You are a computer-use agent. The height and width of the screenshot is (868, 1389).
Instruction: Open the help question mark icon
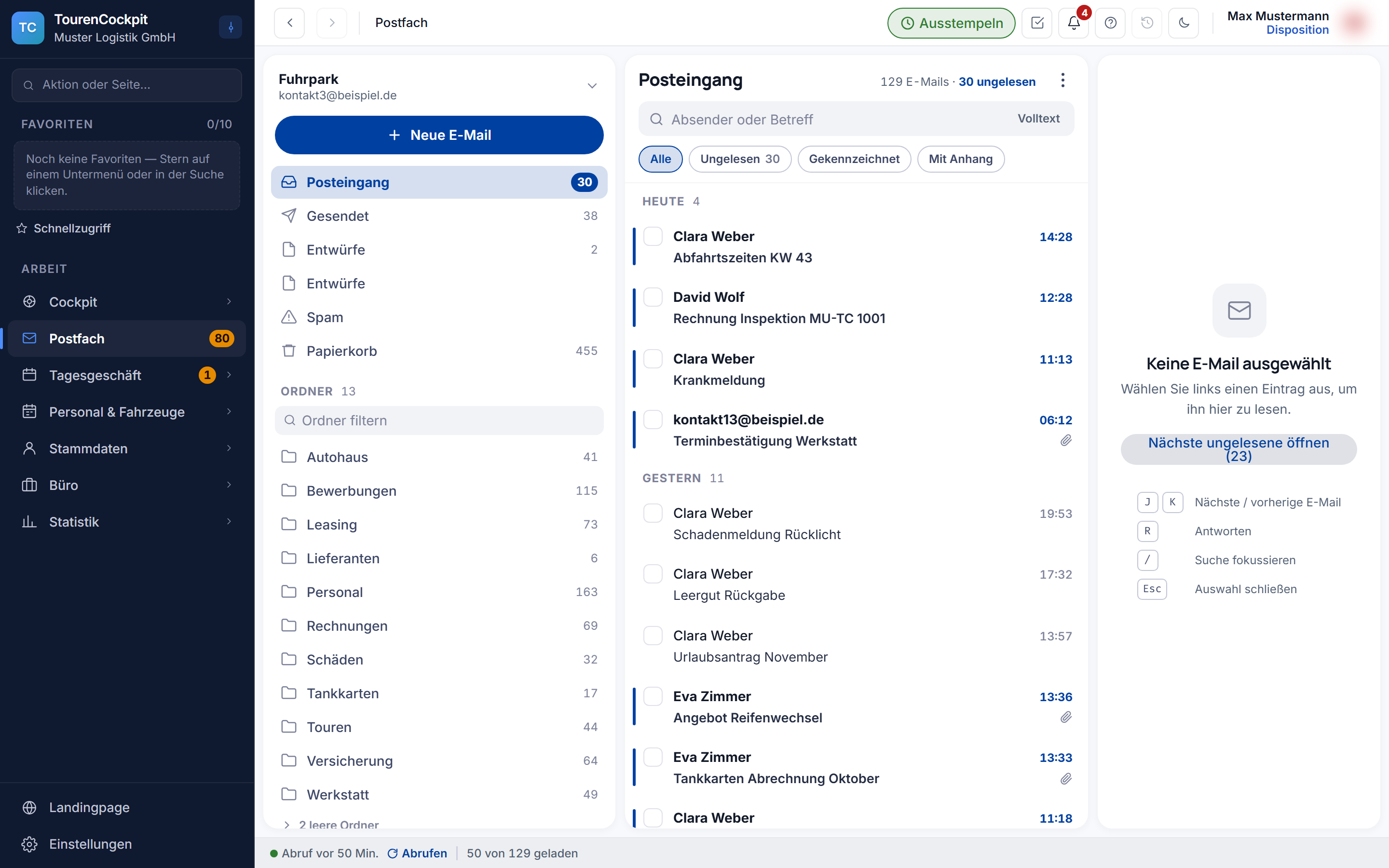1110,23
